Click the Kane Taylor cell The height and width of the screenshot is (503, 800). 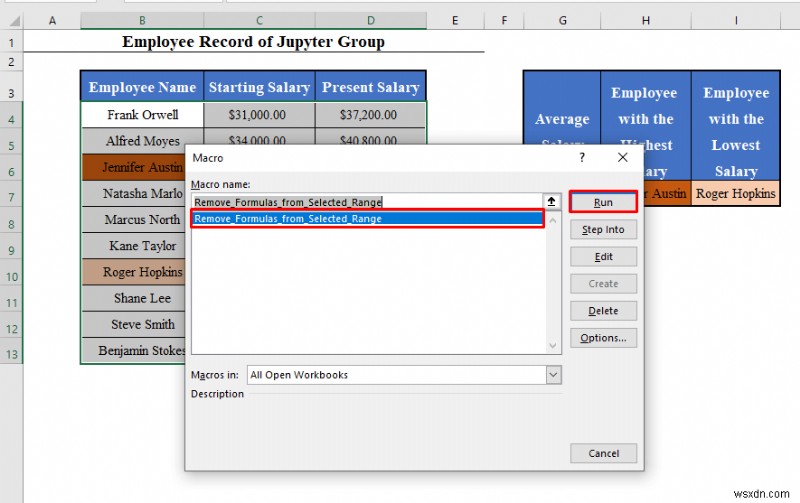(134, 246)
